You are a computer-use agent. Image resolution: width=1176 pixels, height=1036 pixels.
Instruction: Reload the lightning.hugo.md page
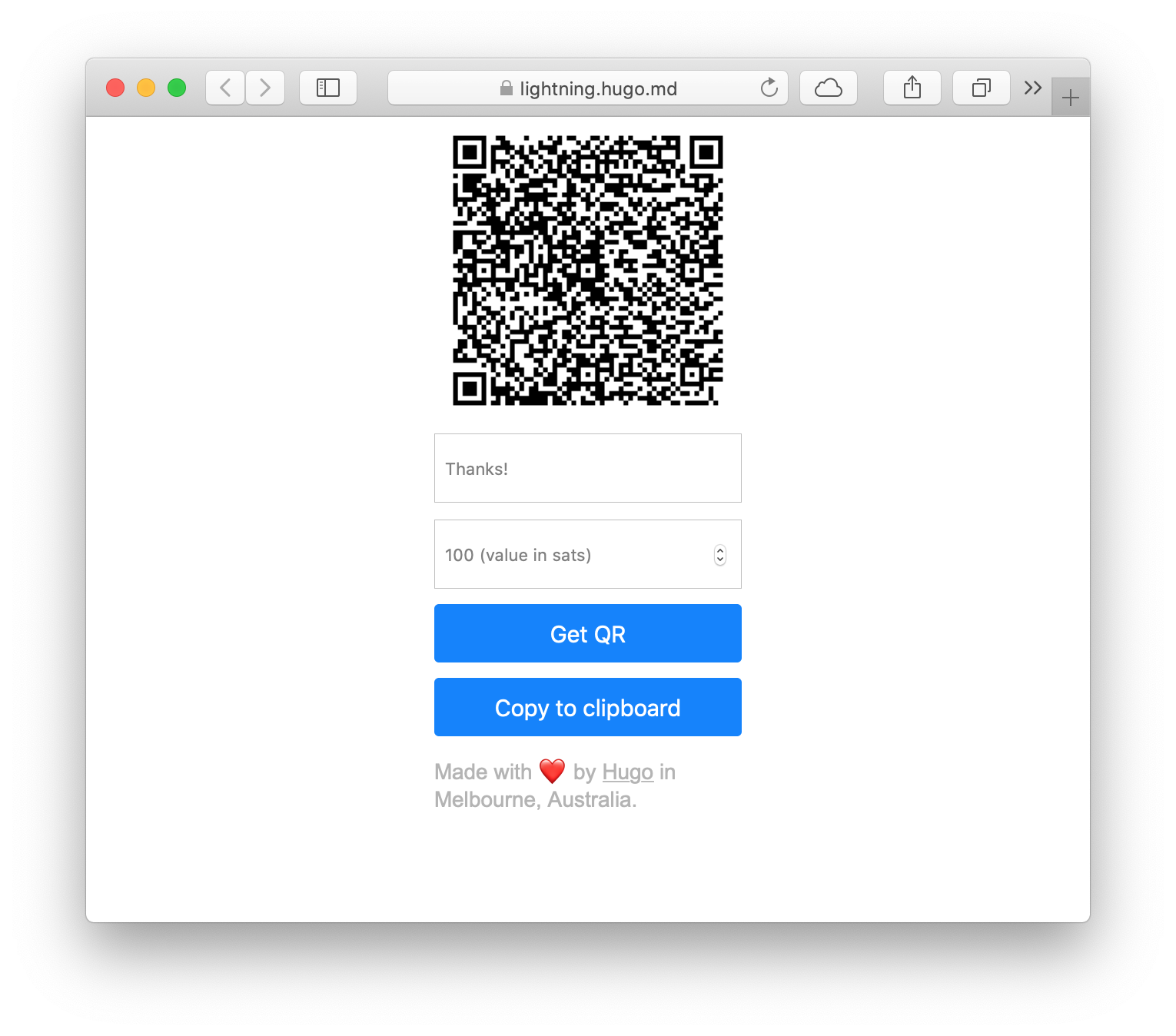point(769,88)
